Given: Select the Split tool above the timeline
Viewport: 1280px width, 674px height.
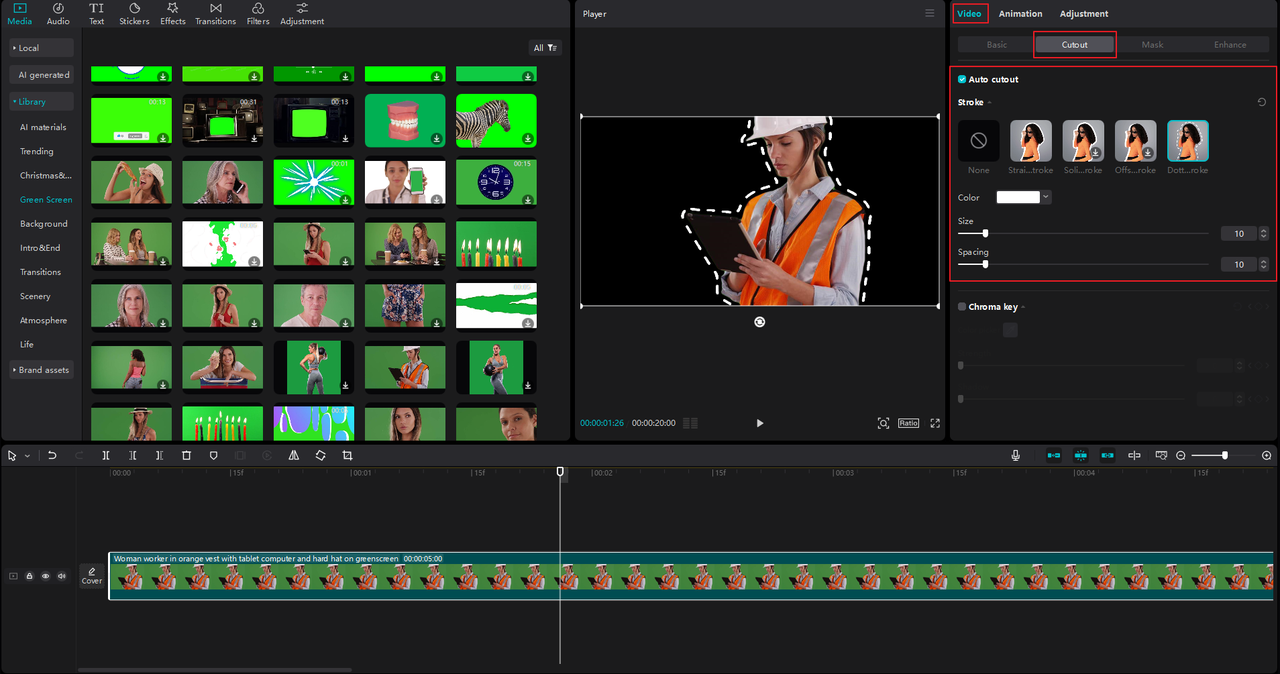Looking at the screenshot, I should [x=106, y=455].
